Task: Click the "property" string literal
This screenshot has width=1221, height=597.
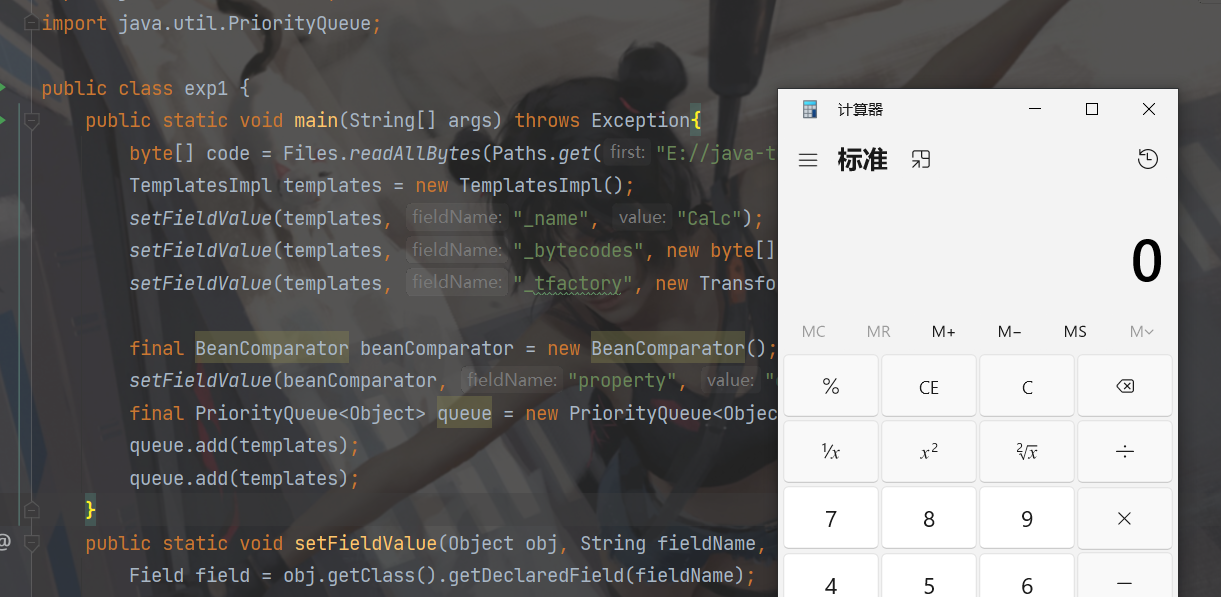Action: pyautogui.click(x=623, y=380)
